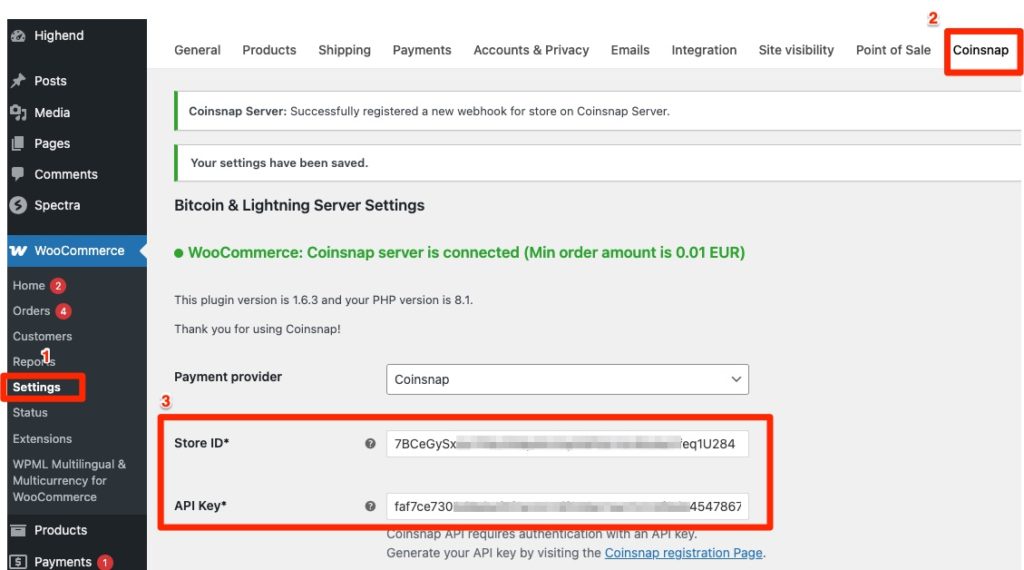Click the Media icon in sidebar
The image size is (1024, 570).
click(x=18, y=112)
